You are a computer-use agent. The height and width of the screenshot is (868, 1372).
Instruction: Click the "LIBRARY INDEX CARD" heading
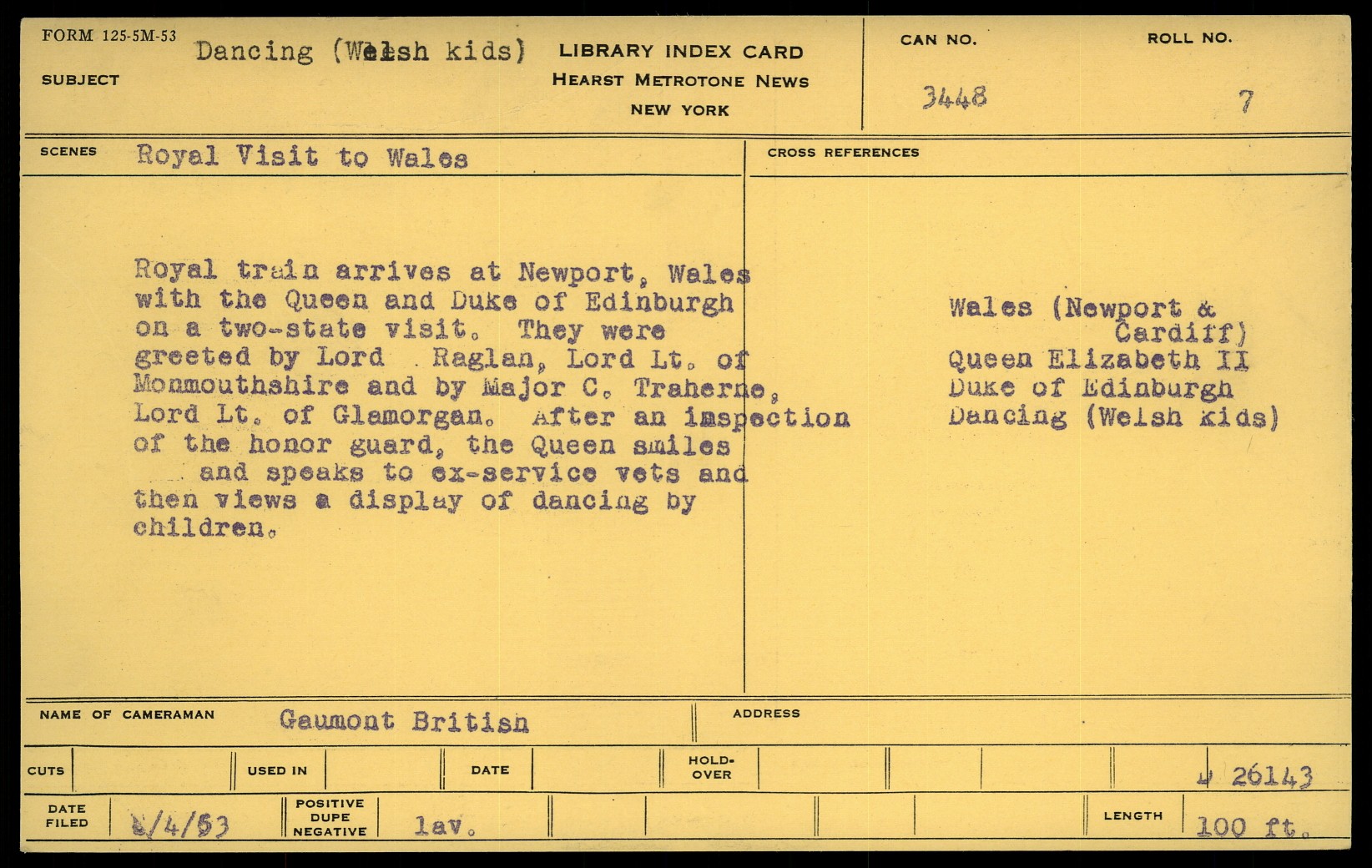click(x=680, y=52)
